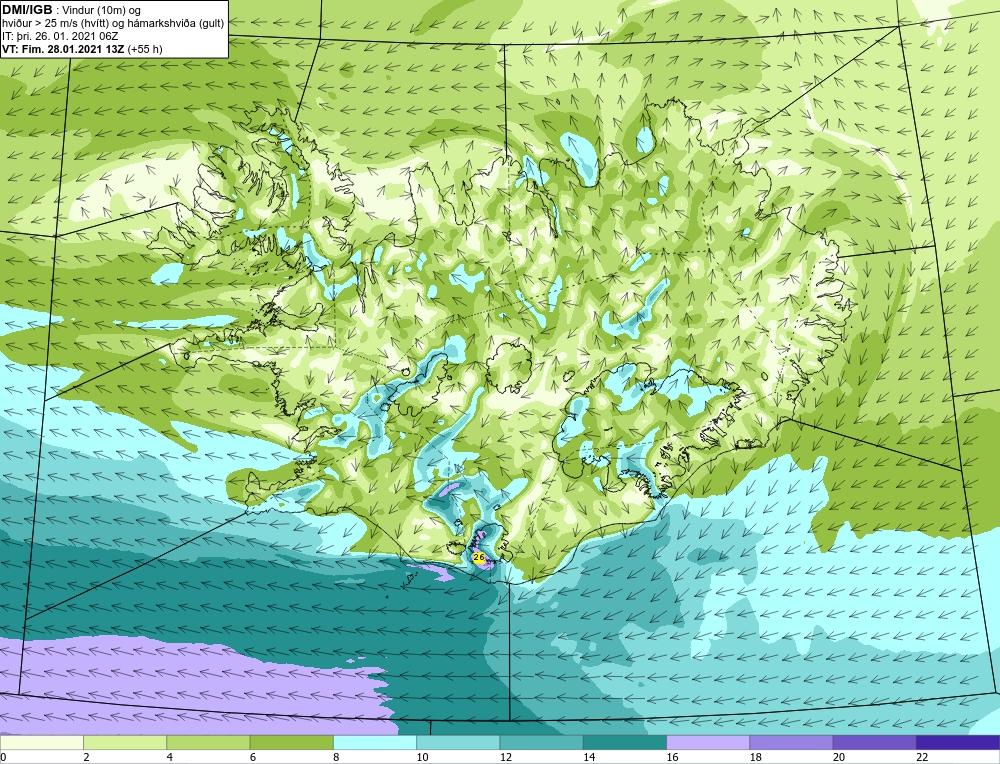Click the legend label '6'
This screenshot has height=764, width=1000.
point(253,757)
